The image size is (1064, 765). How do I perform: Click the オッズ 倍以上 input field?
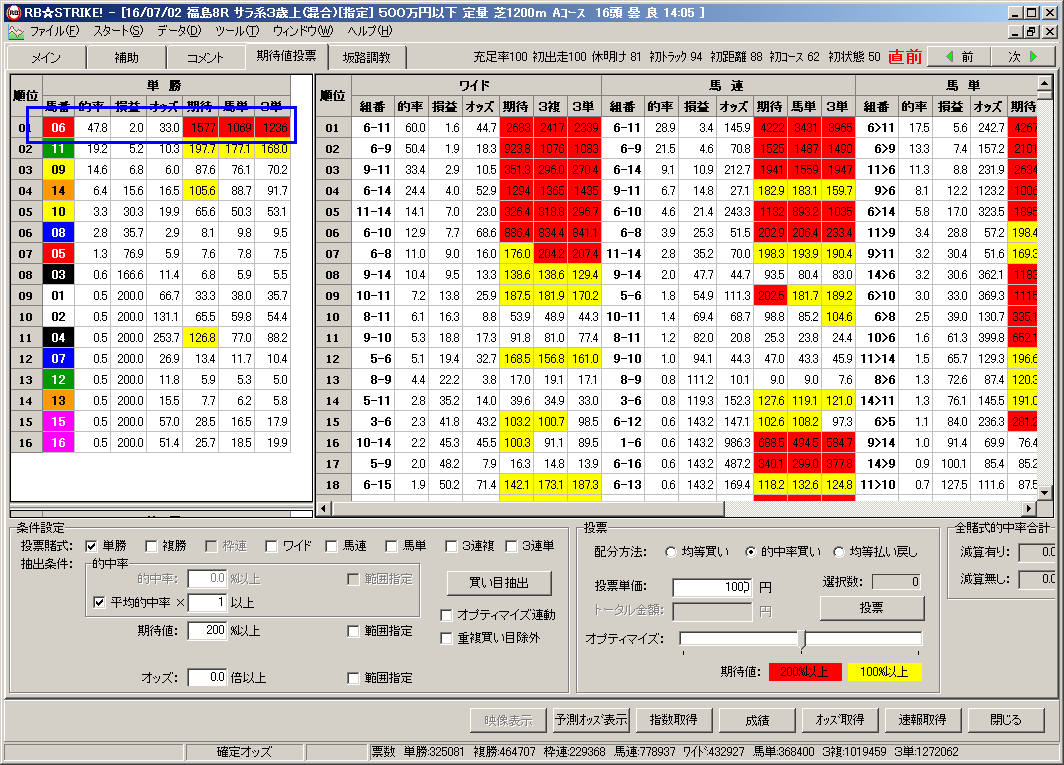(x=207, y=677)
